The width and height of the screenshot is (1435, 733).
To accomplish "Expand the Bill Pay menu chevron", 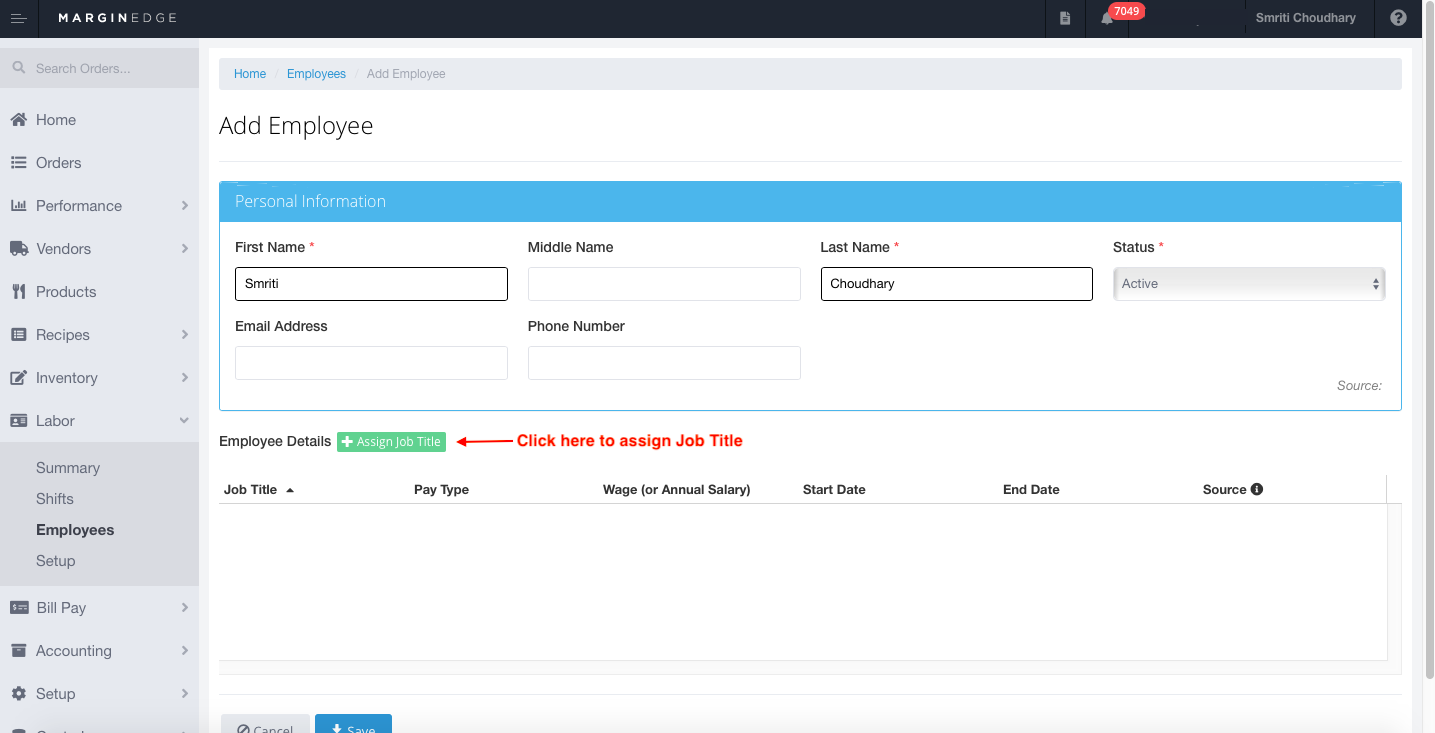I will (185, 608).
